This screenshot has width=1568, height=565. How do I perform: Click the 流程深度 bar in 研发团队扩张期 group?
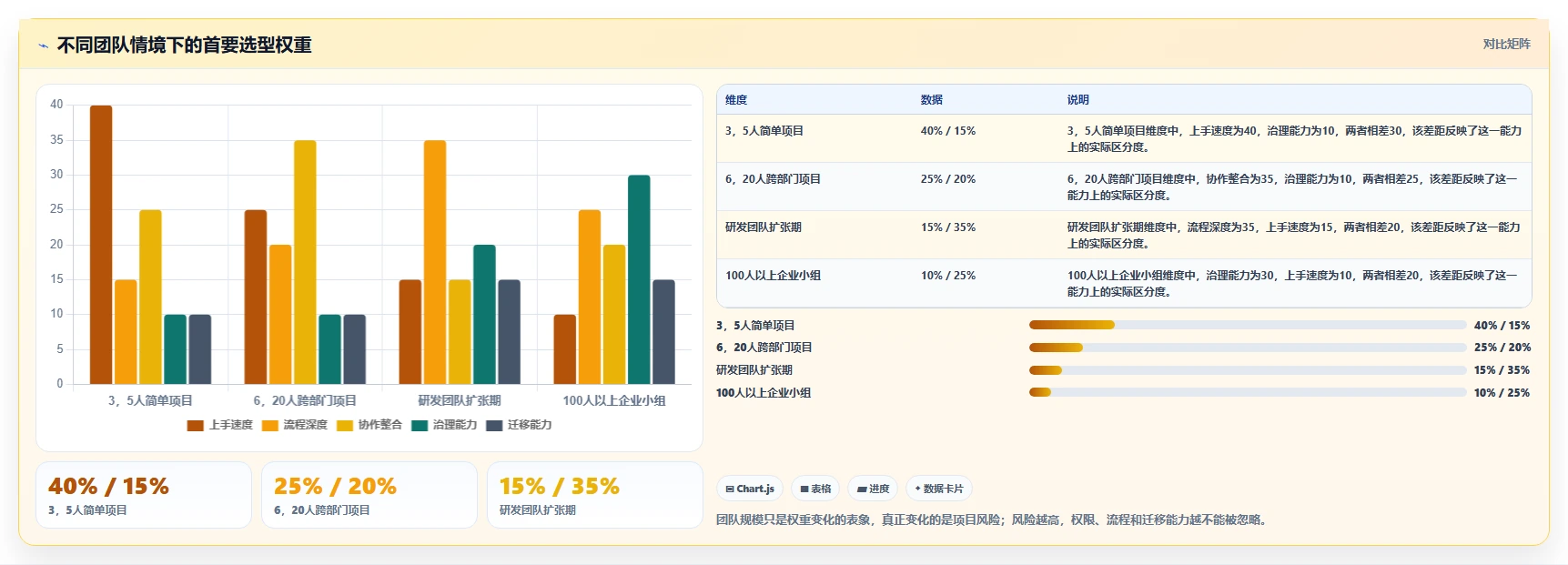tap(435, 262)
